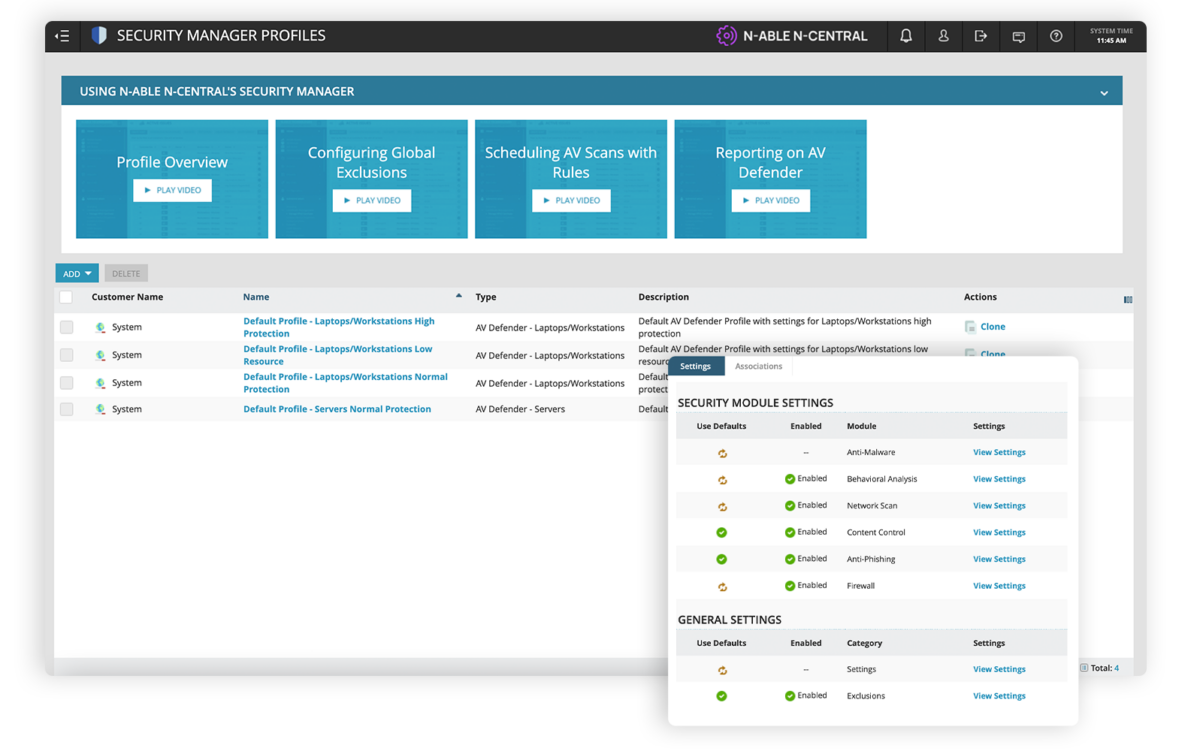Select the logout icon in the header
The width and height of the screenshot is (1200, 751).
[981, 35]
